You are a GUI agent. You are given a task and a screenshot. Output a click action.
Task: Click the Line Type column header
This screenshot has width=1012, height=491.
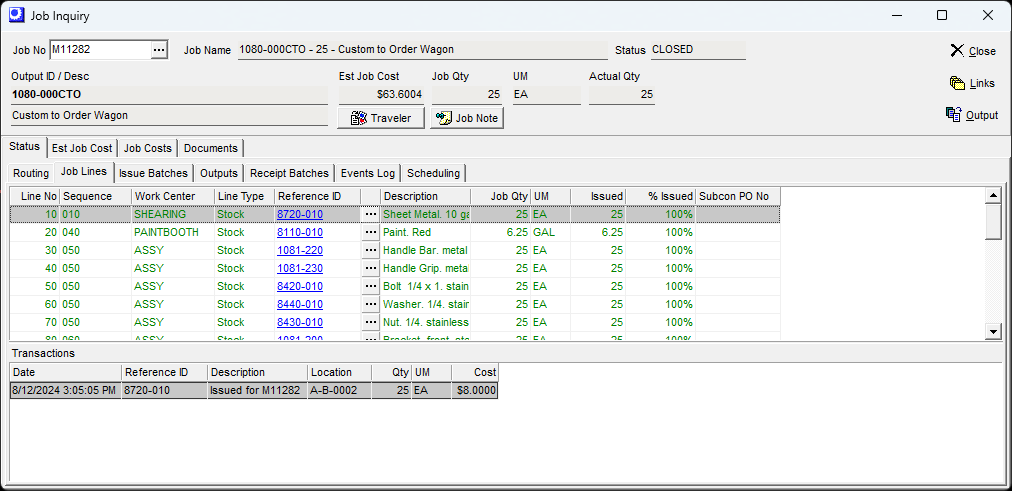[x=245, y=196]
